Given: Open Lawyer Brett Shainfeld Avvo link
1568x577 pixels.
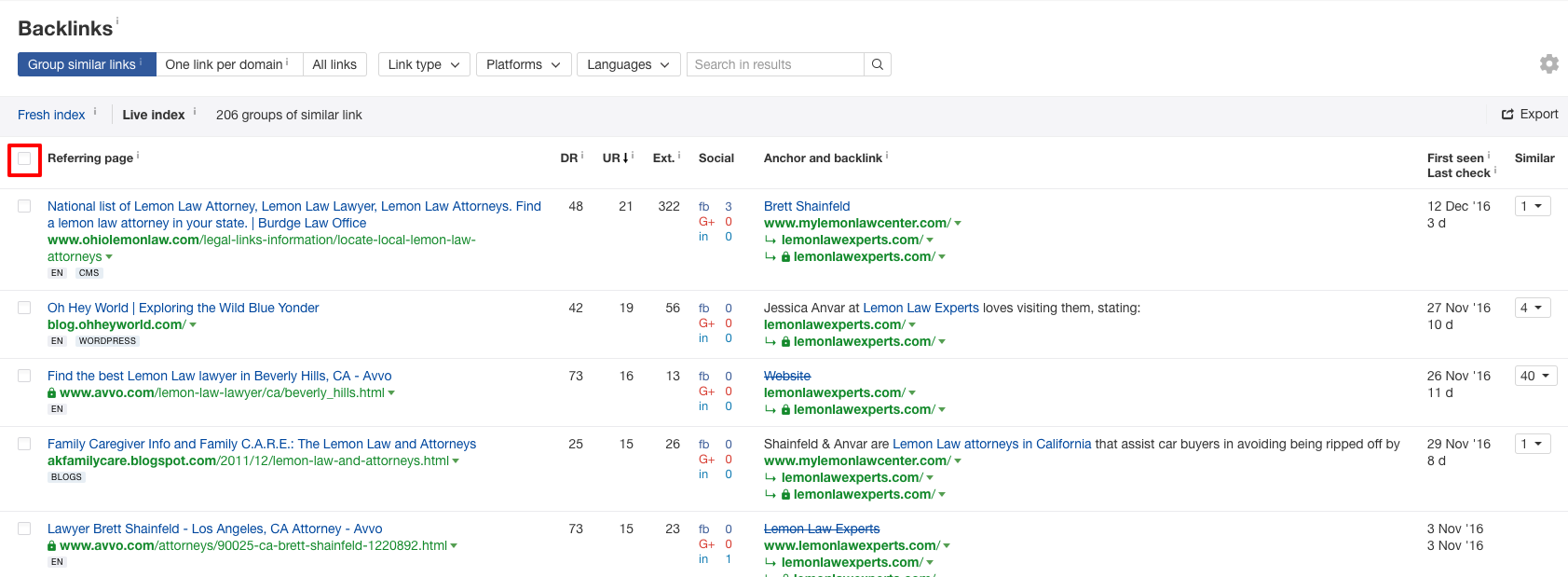Looking at the screenshot, I should coord(215,529).
